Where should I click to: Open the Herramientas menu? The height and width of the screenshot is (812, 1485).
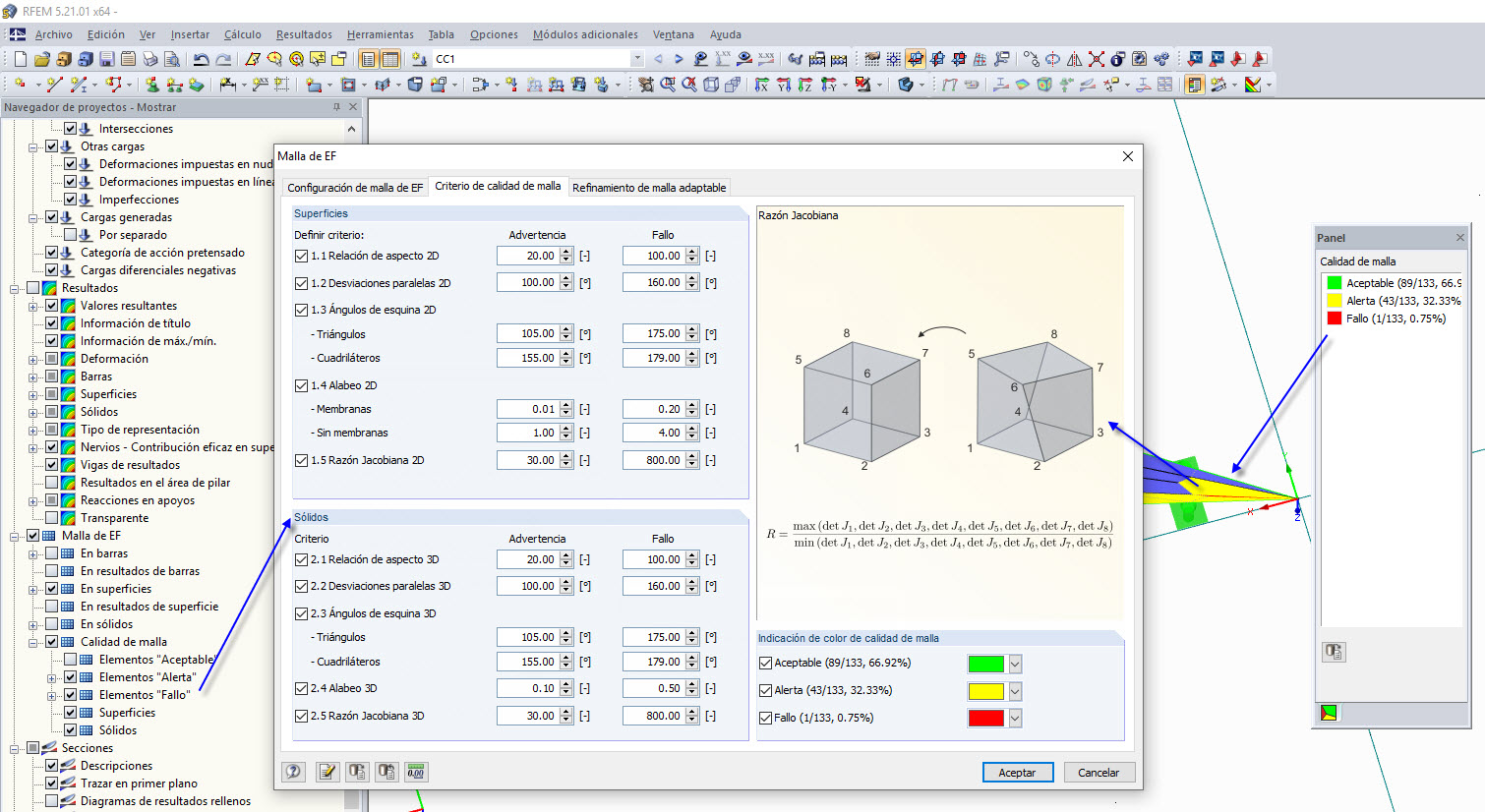(x=383, y=34)
